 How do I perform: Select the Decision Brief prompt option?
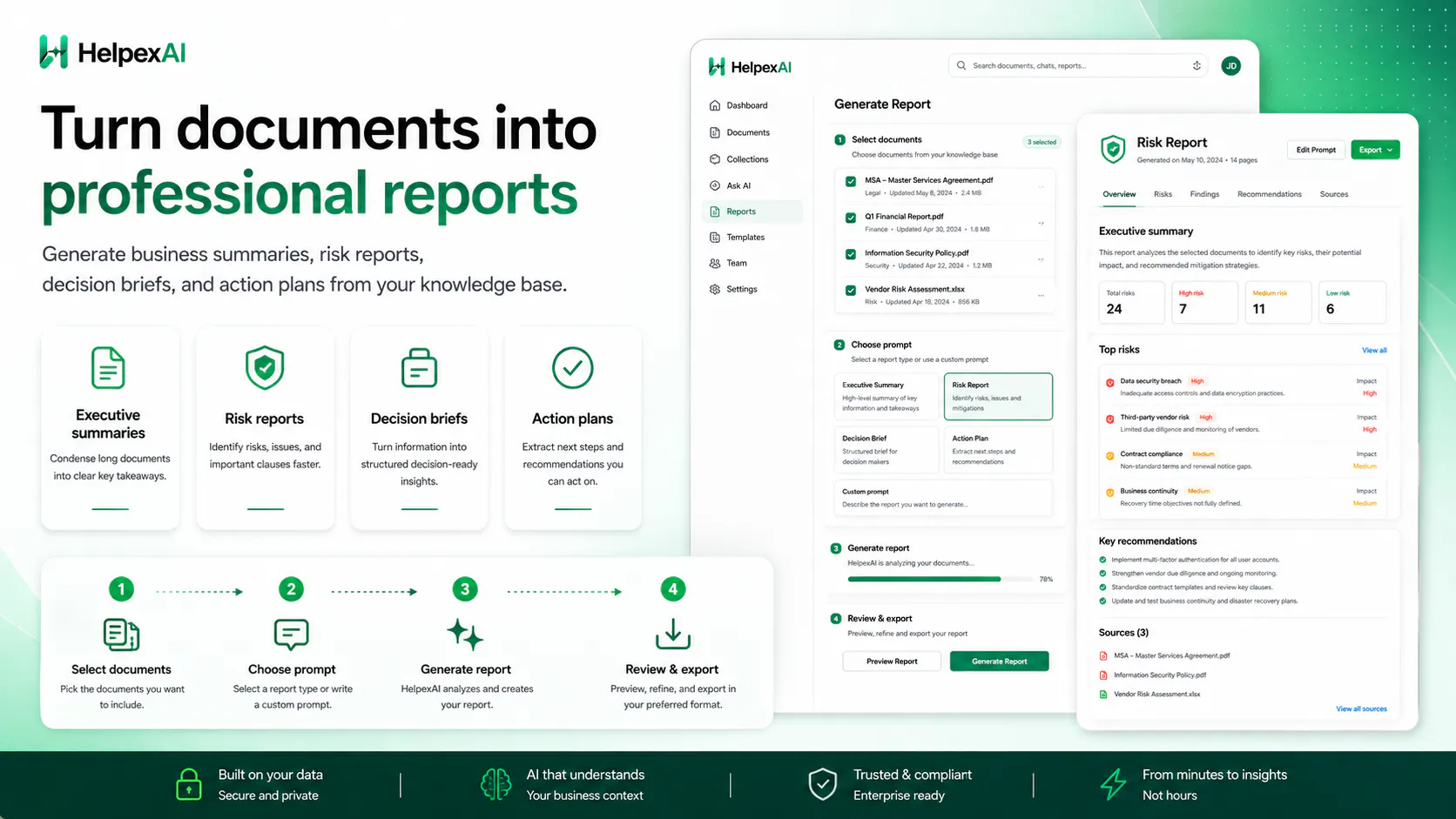pyautogui.click(x=886, y=450)
